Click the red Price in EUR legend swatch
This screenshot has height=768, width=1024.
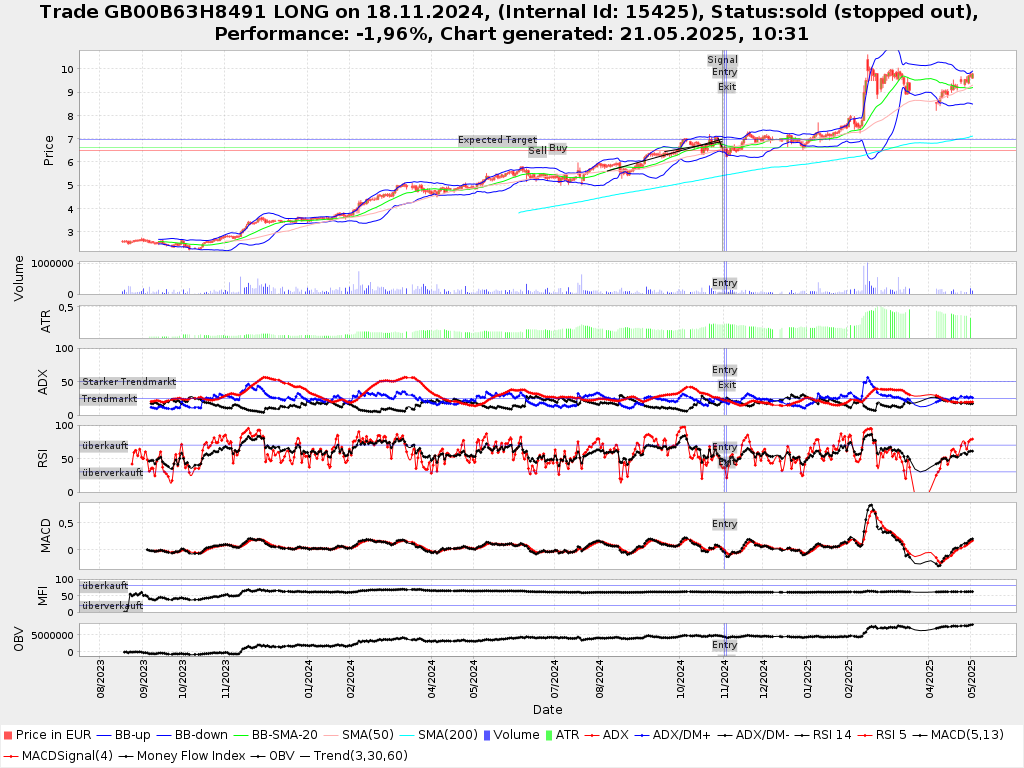8,735
